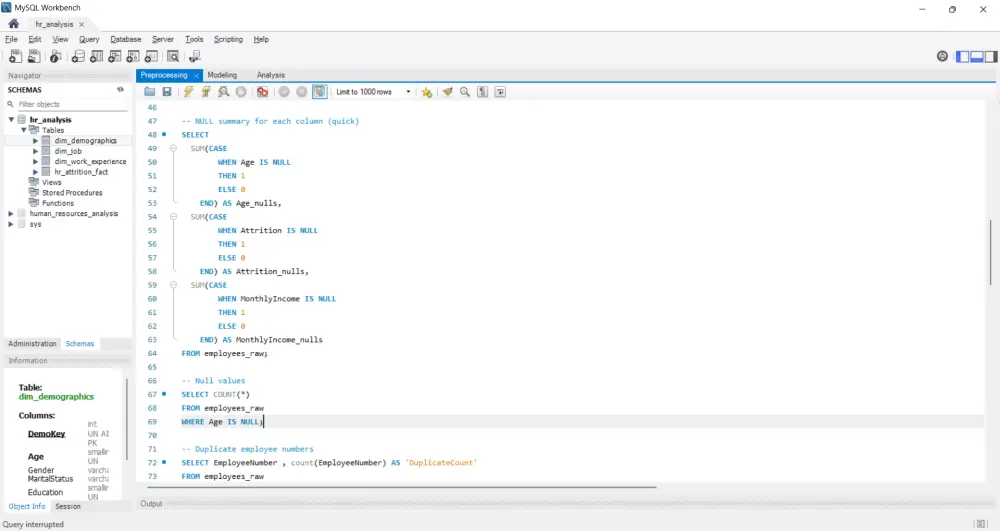Select the Stored Procedures node
The width and height of the screenshot is (1000, 531).
[72, 193]
